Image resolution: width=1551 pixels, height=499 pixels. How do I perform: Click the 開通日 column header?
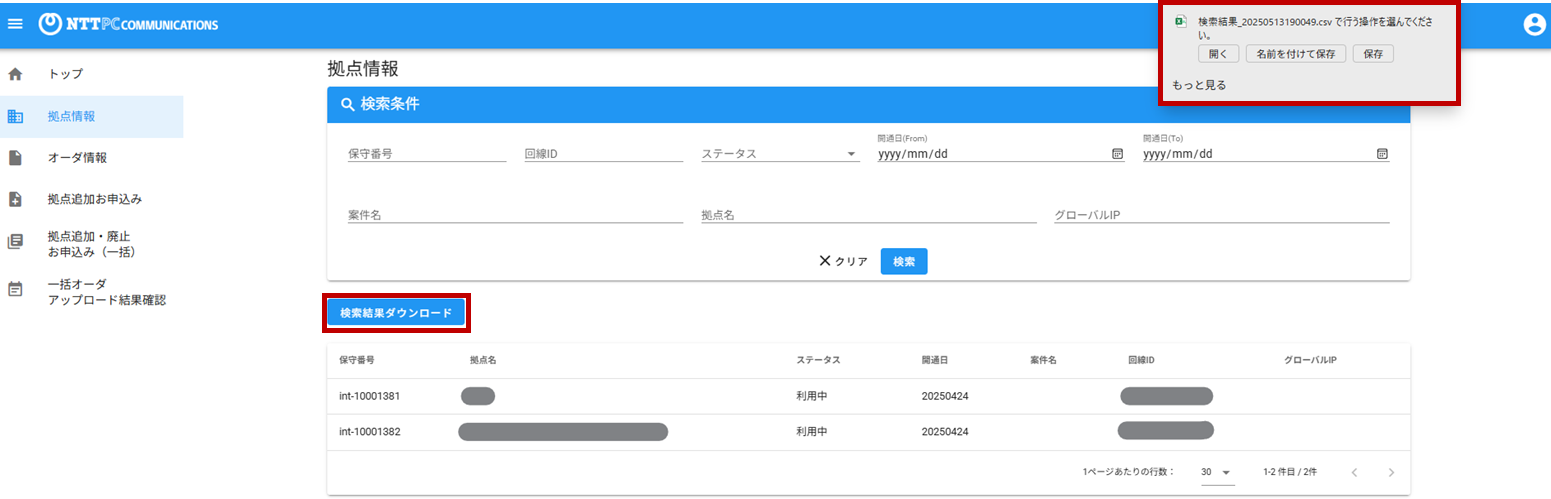pos(935,359)
